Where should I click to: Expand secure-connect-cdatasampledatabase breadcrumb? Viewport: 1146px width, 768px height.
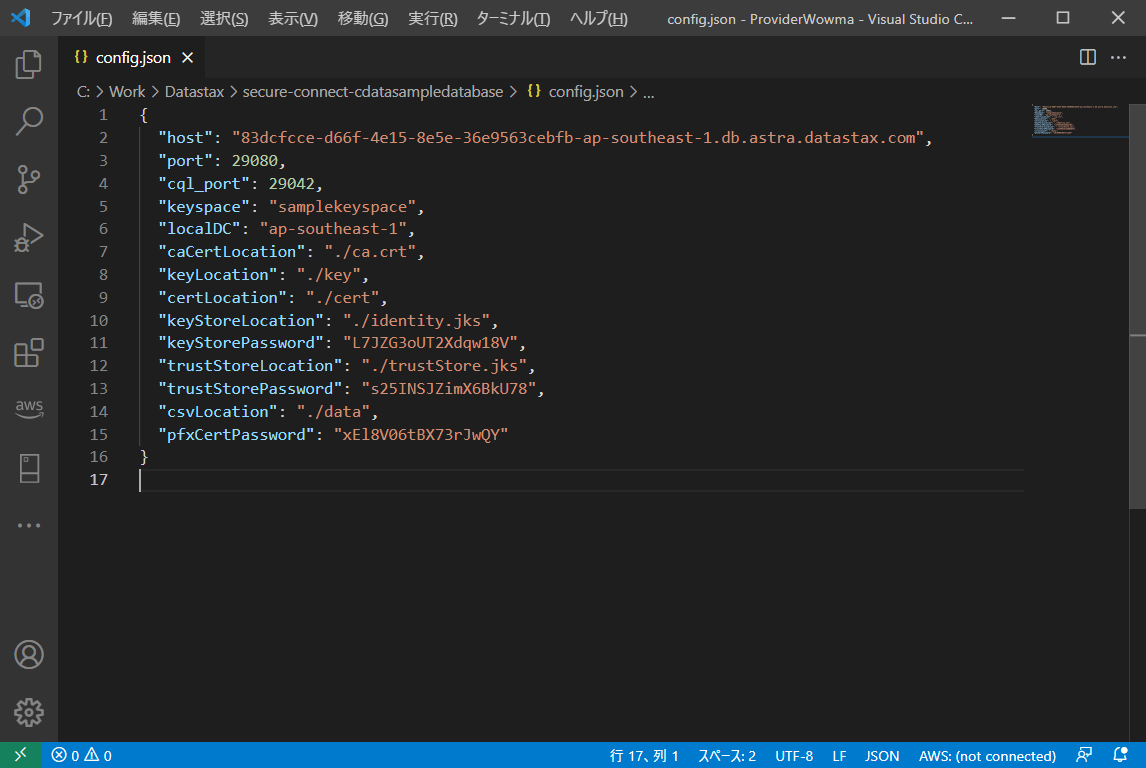[x=373, y=91]
